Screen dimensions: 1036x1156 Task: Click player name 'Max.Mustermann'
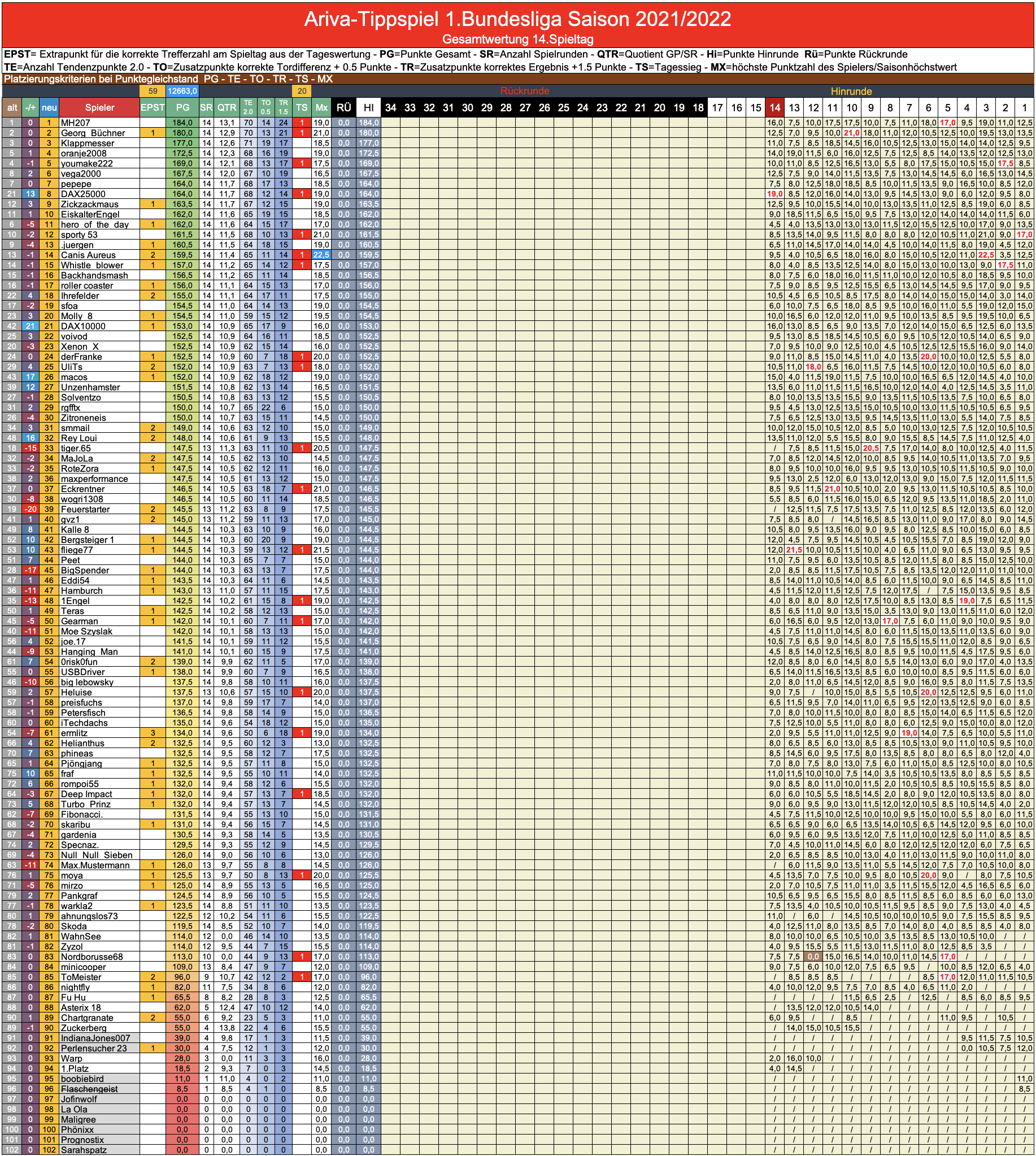[95, 865]
